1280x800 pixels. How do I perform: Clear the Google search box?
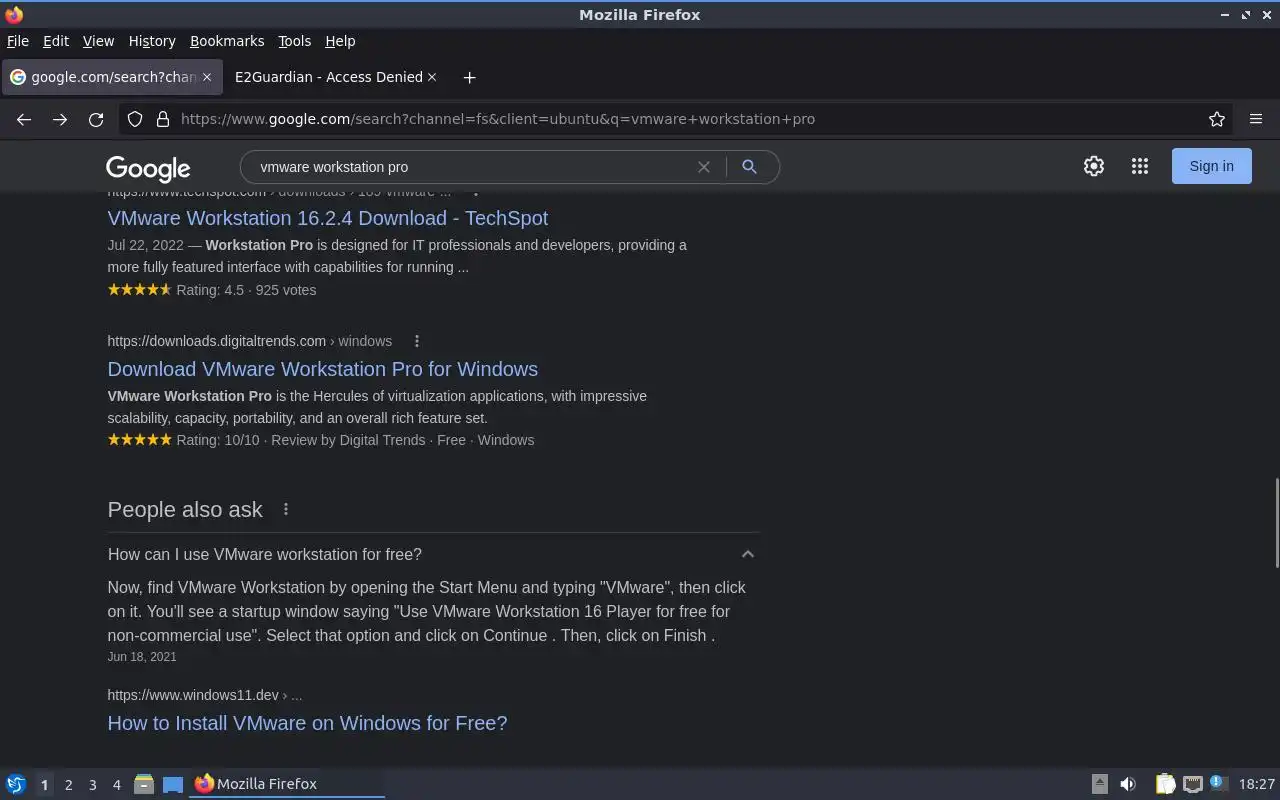click(x=704, y=167)
